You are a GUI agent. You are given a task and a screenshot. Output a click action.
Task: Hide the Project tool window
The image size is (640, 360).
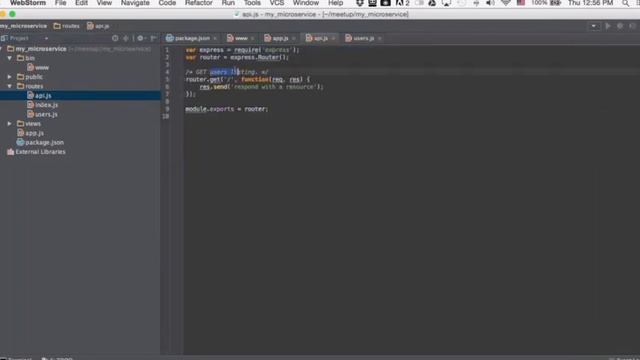coord(153,38)
